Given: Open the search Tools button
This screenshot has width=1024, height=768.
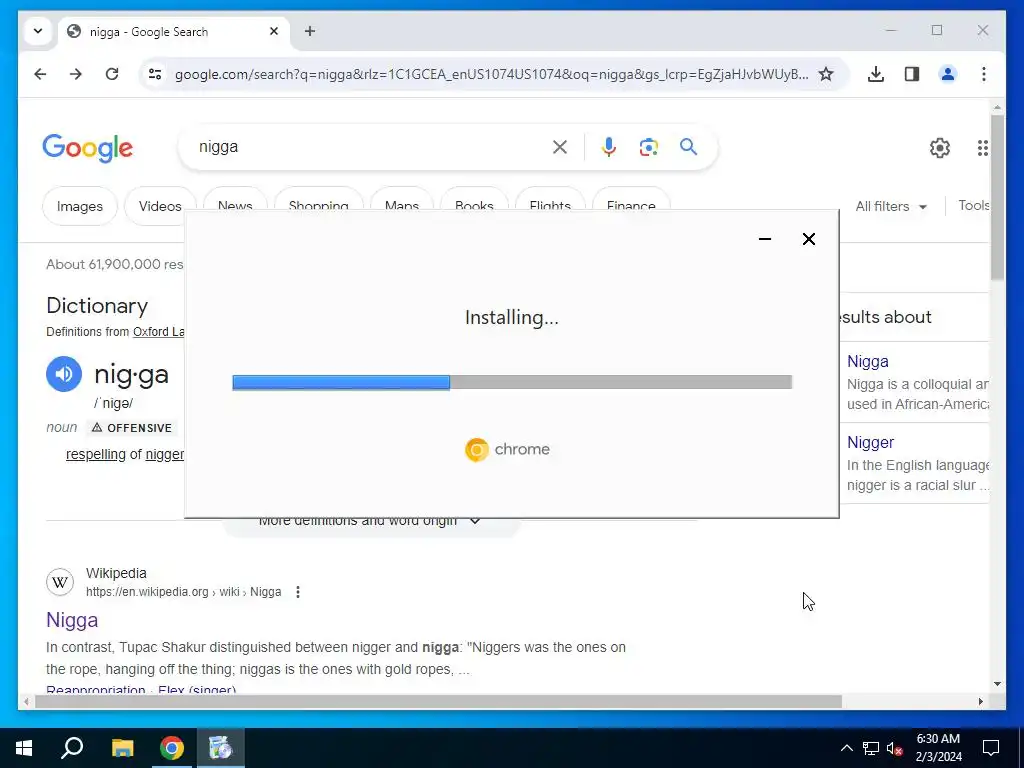Looking at the screenshot, I should [x=973, y=205].
